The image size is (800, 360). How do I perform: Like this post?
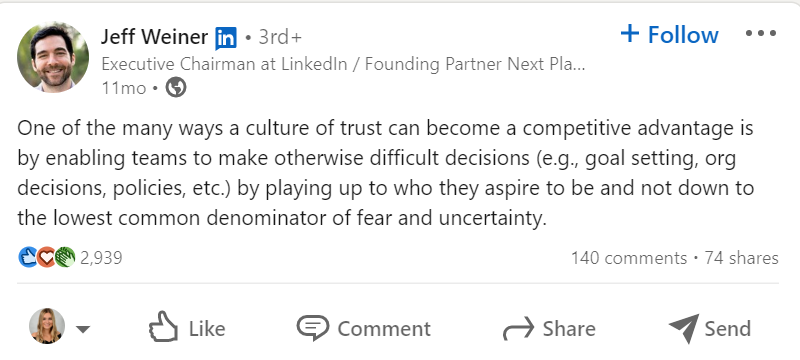187,328
